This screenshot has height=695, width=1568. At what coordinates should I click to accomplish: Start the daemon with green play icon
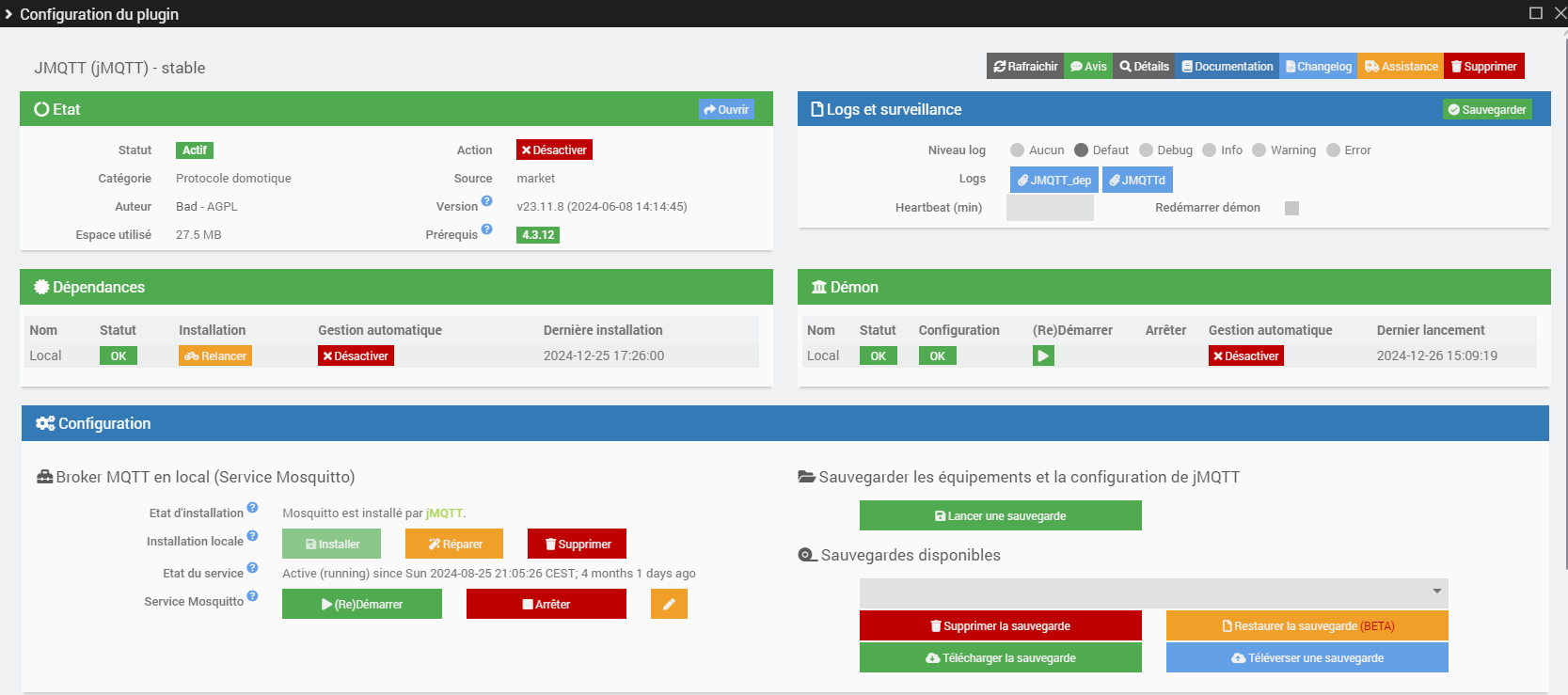coord(1043,355)
